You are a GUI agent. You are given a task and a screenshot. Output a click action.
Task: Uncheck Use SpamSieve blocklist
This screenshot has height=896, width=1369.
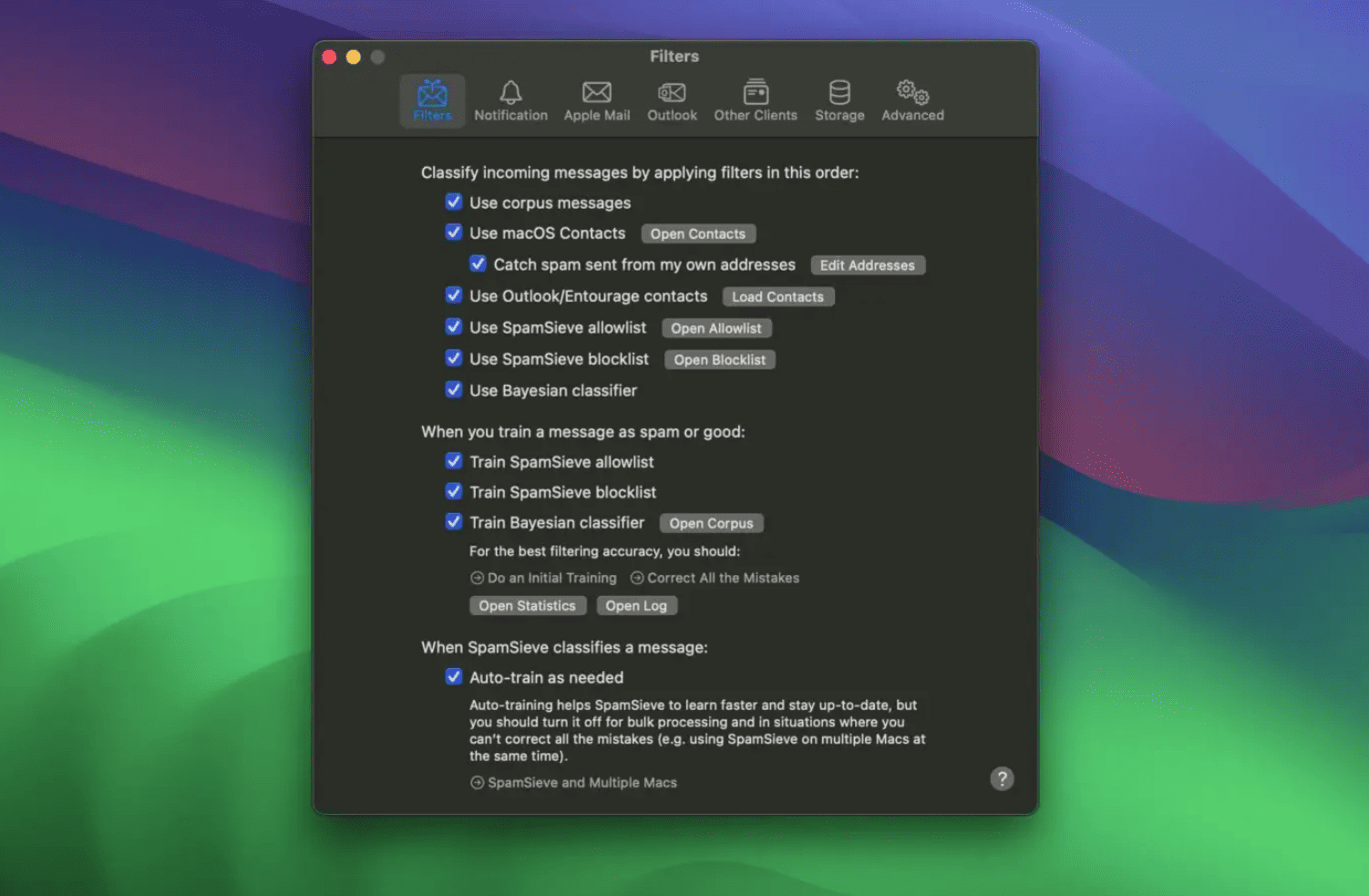[x=453, y=358]
